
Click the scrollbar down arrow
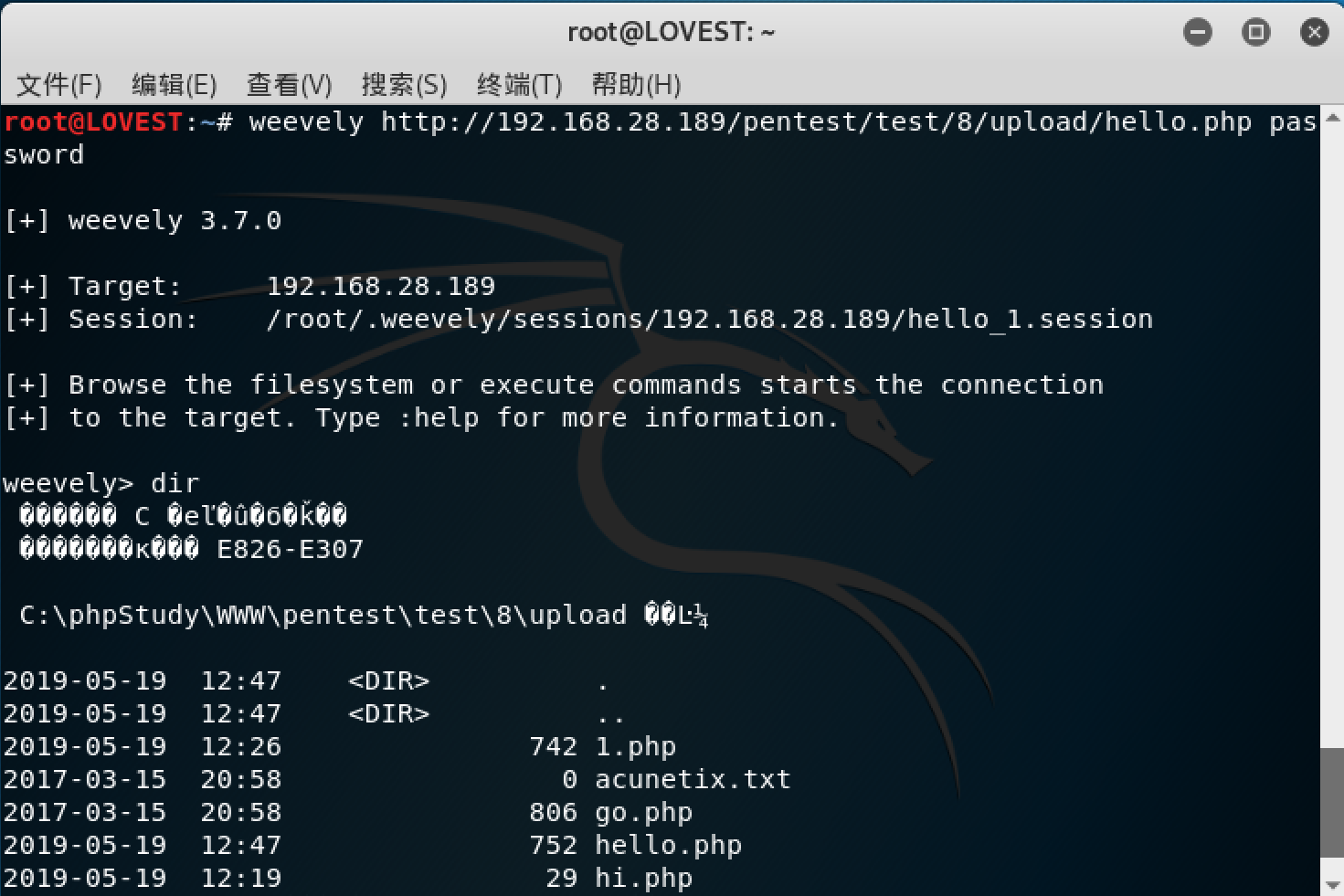tap(1332, 885)
